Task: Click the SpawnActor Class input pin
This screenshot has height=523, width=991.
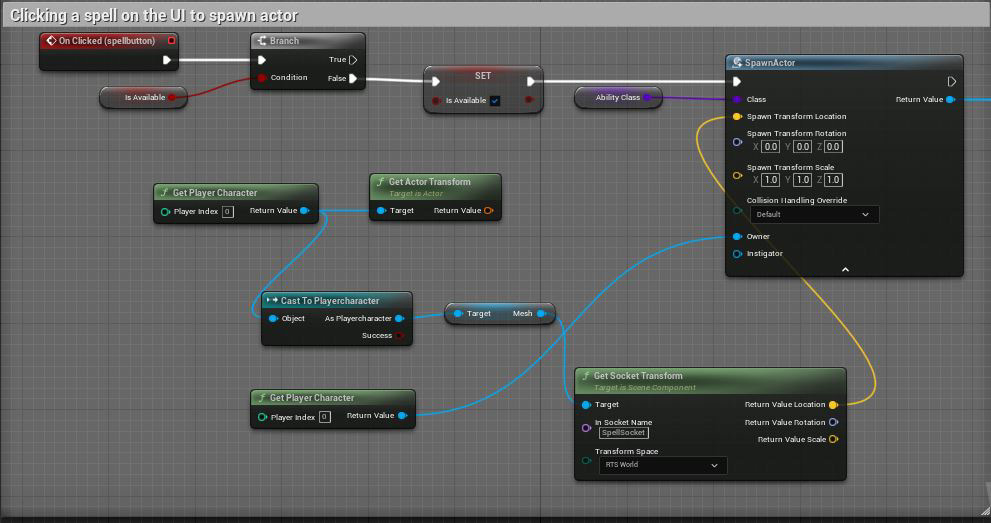Action: 737,99
